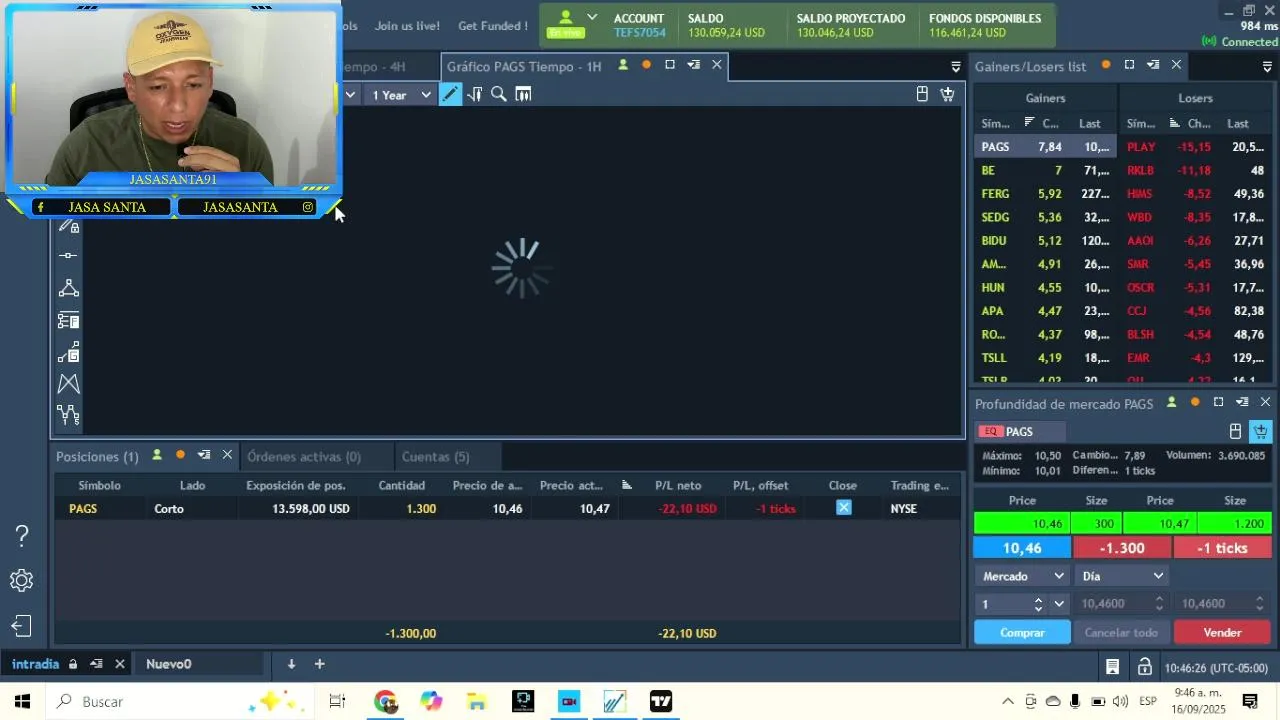
Task: Expand the account selector dropdown arrow
Action: (592, 17)
